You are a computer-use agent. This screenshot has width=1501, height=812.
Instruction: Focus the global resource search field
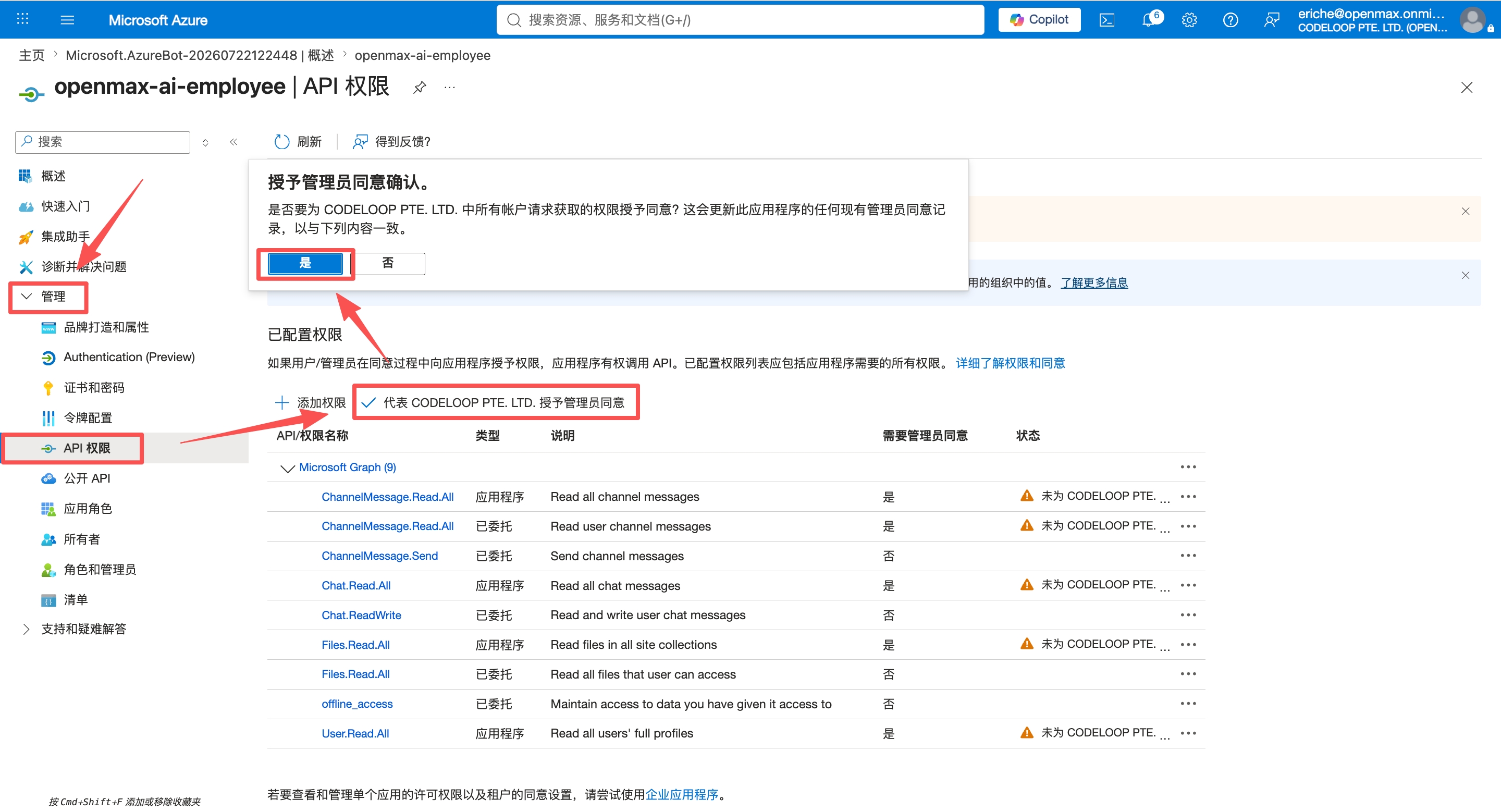coord(740,20)
